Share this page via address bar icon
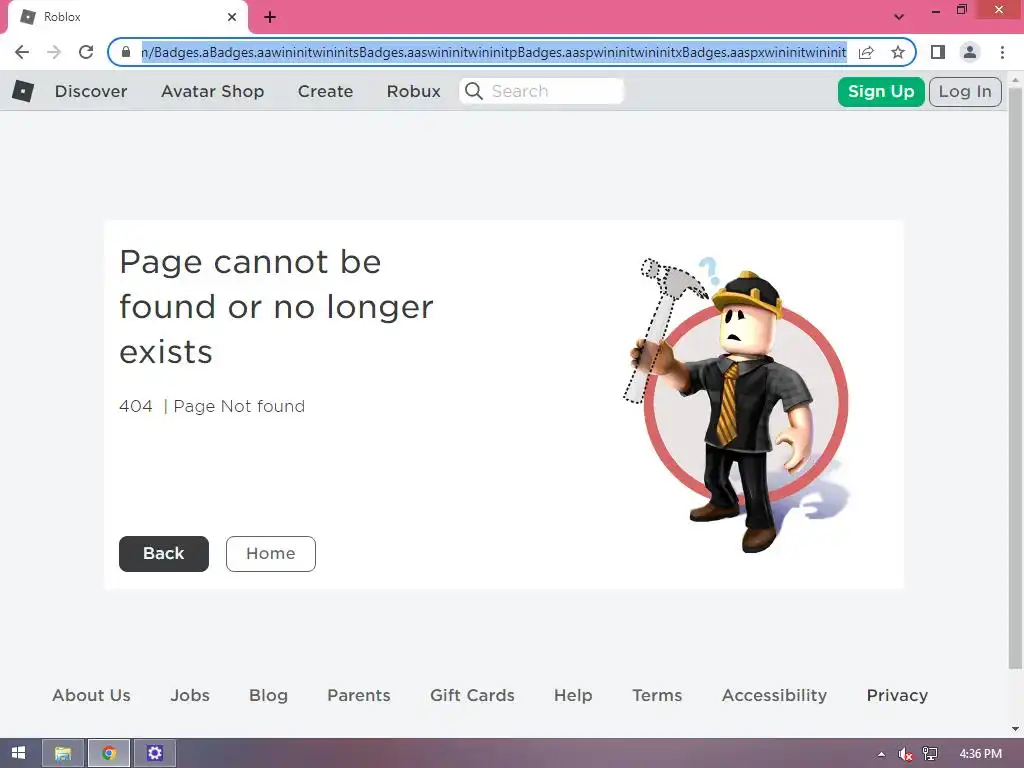 pos(866,52)
